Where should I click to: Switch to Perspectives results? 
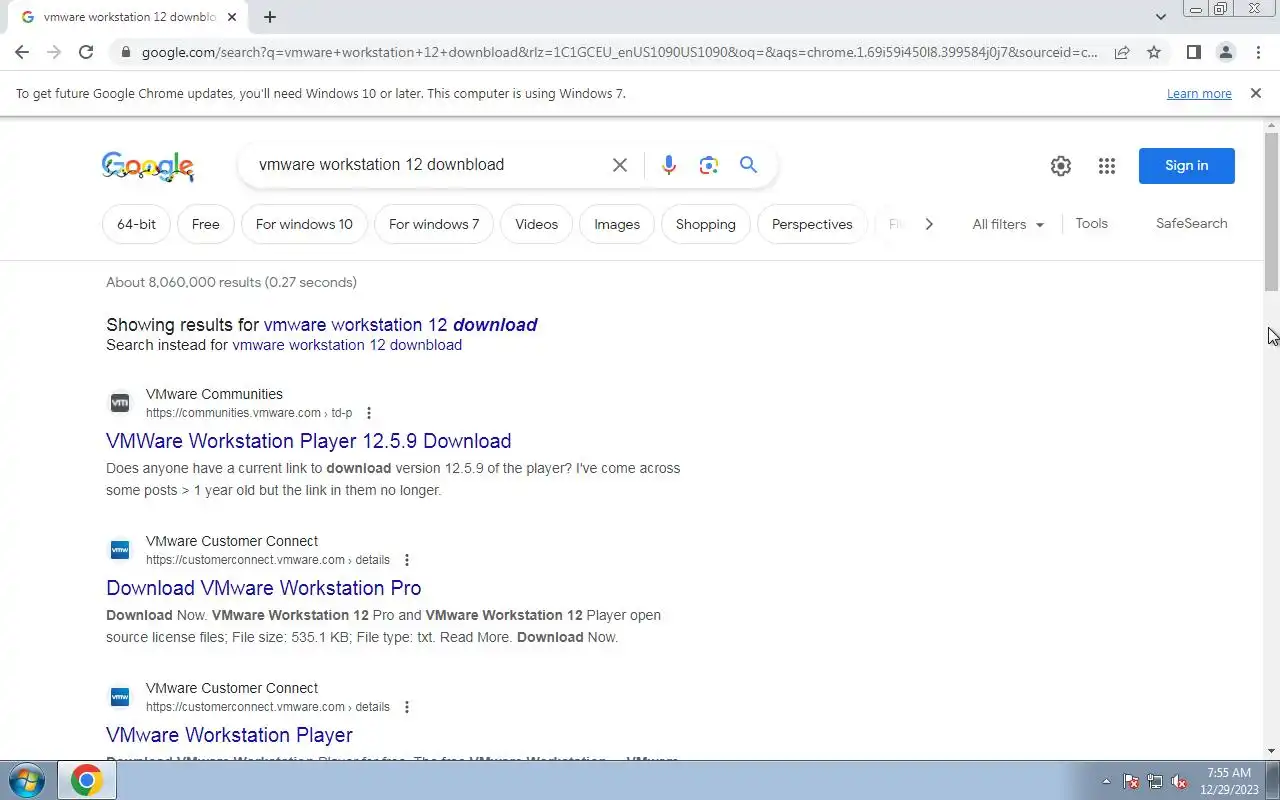coord(812,224)
